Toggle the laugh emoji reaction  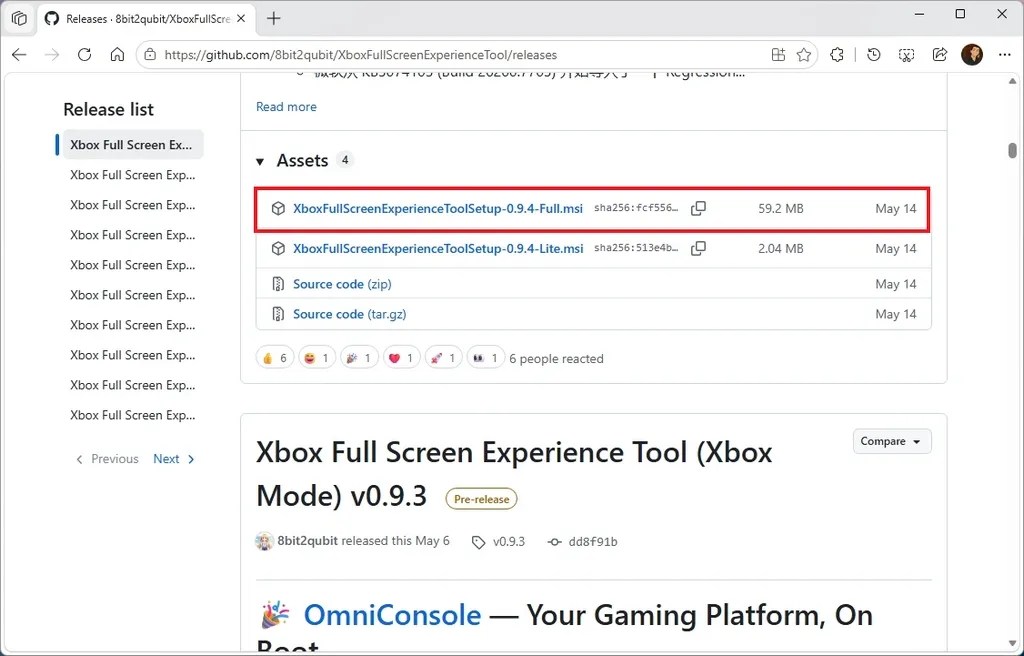click(x=317, y=357)
